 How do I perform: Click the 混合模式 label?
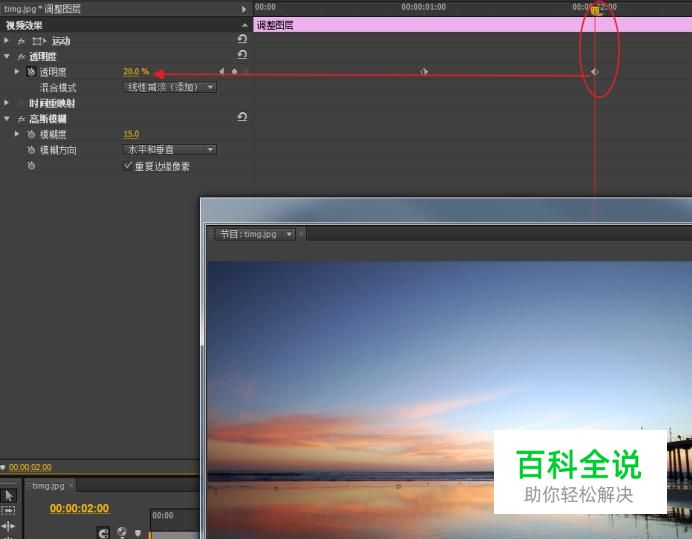pyautogui.click(x=58, y=87)
